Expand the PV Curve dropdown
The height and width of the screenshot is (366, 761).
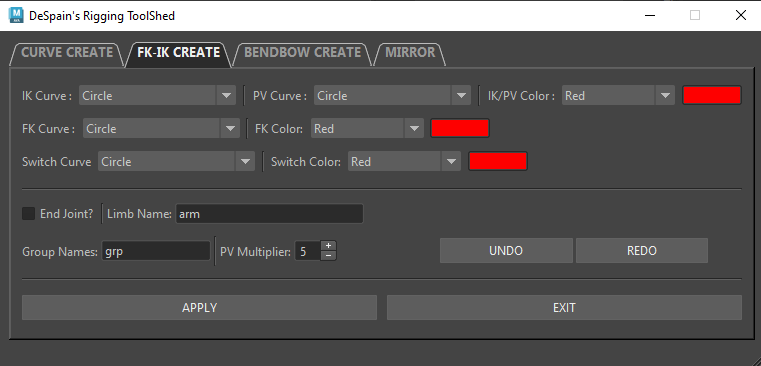392,96
